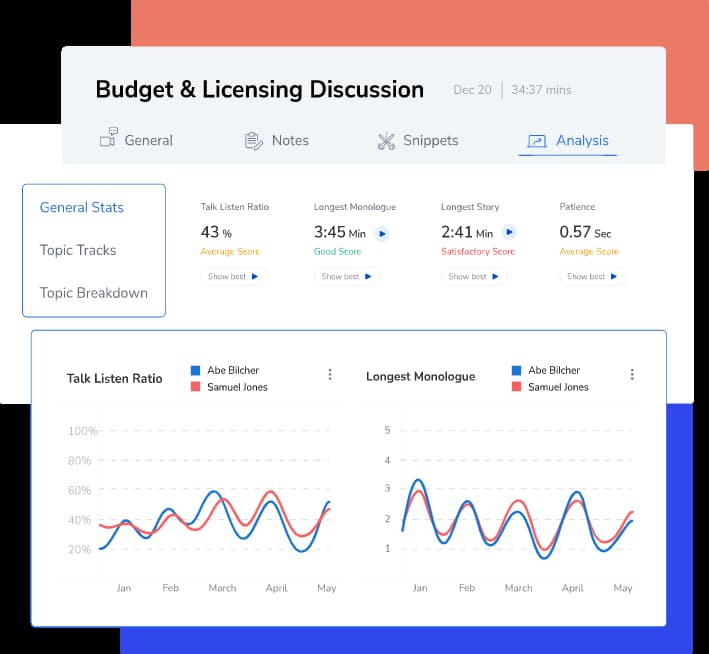Open Talk Listen Ratio chart options menu
Screen dimensions: 709x654
(330, 374)
